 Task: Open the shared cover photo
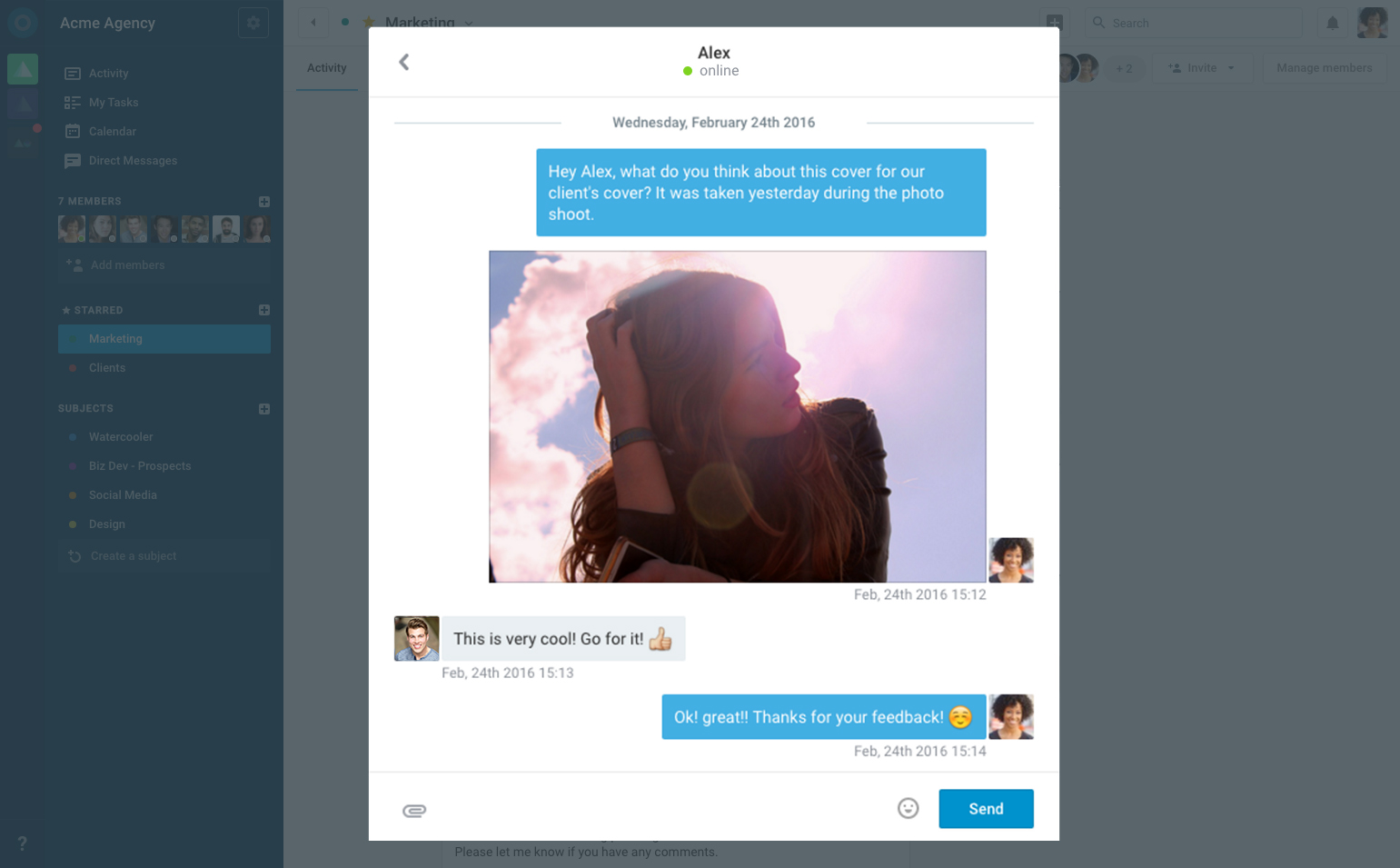tap(738, 417)
